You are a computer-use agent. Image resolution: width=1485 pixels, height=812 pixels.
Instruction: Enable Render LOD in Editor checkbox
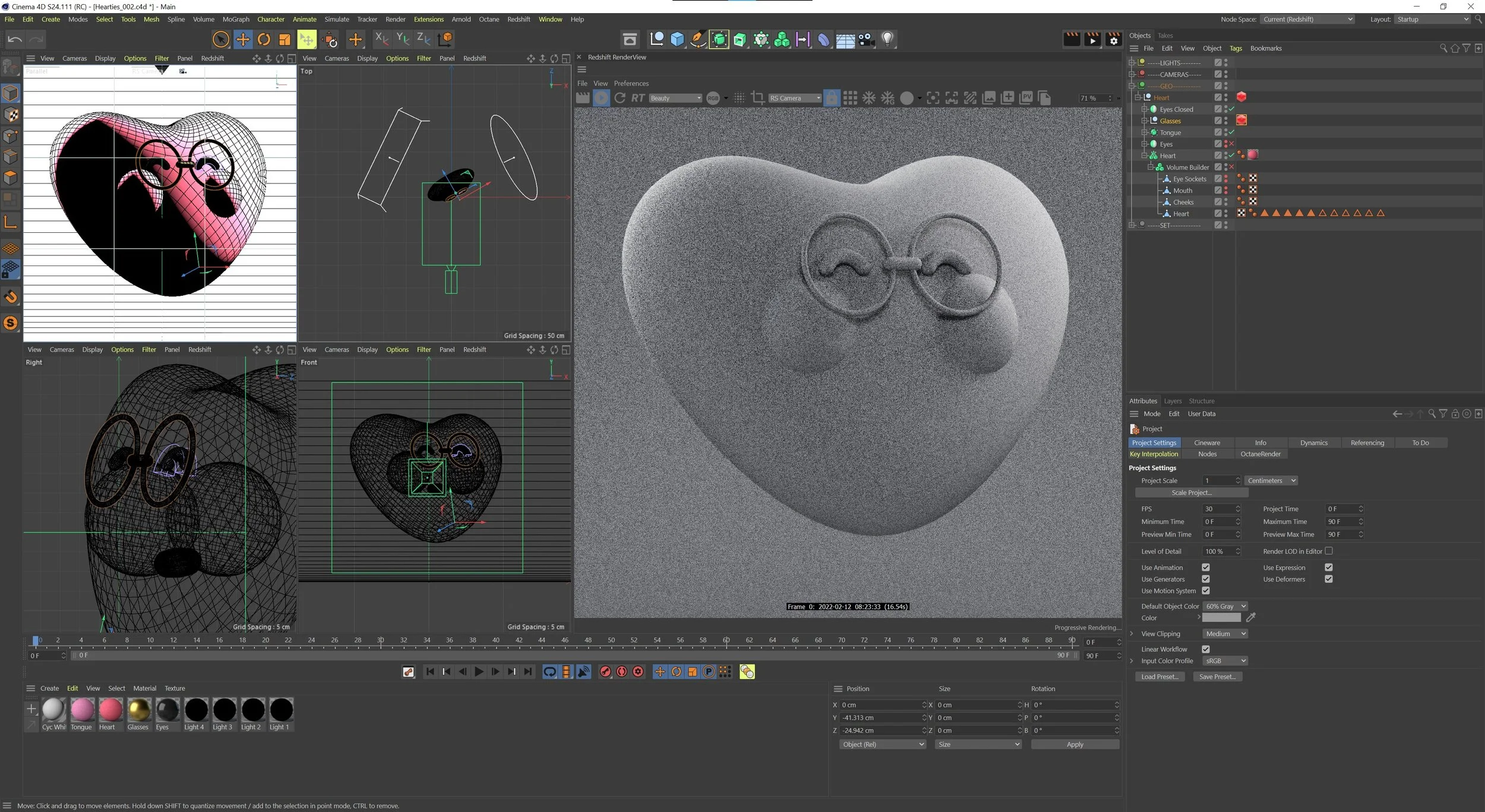tap(1329, 551)
